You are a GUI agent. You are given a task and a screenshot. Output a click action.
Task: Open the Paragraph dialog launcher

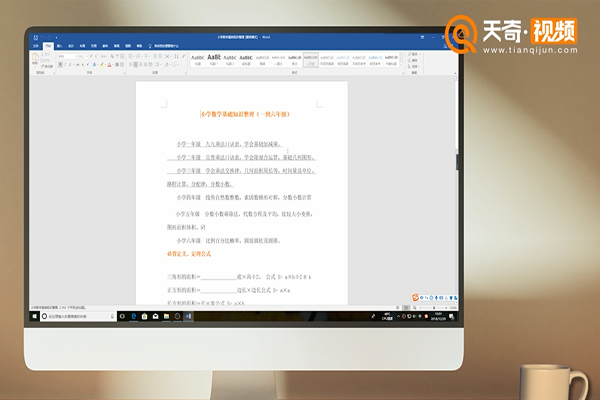tap(186, 73)
